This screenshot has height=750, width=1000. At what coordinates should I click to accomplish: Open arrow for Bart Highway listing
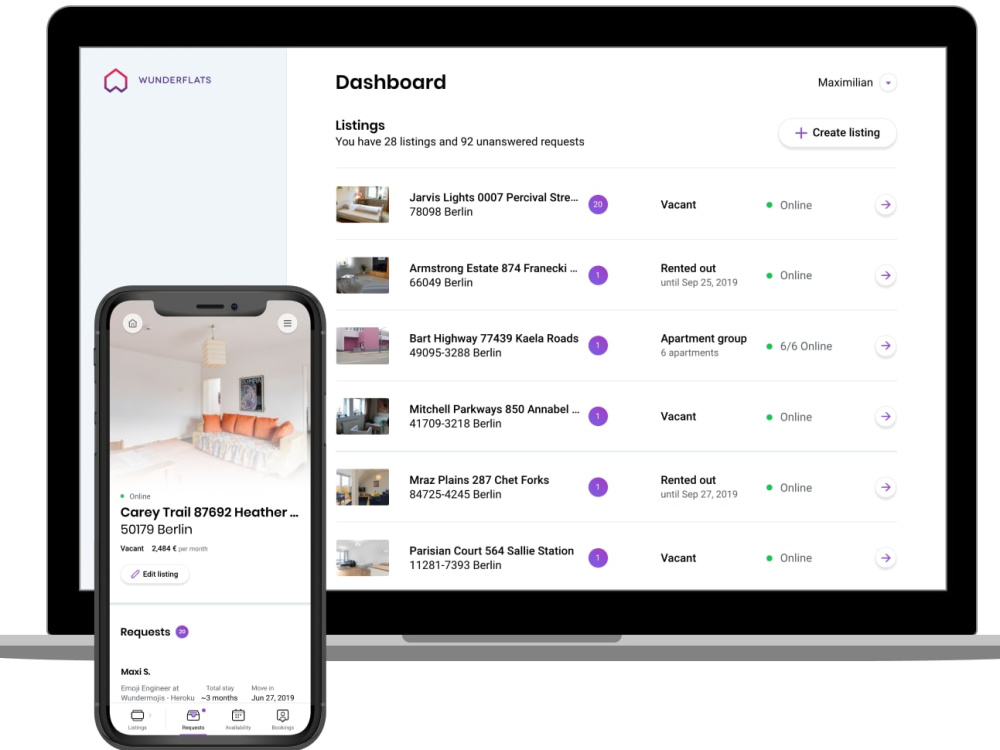[x=885, y=346]
